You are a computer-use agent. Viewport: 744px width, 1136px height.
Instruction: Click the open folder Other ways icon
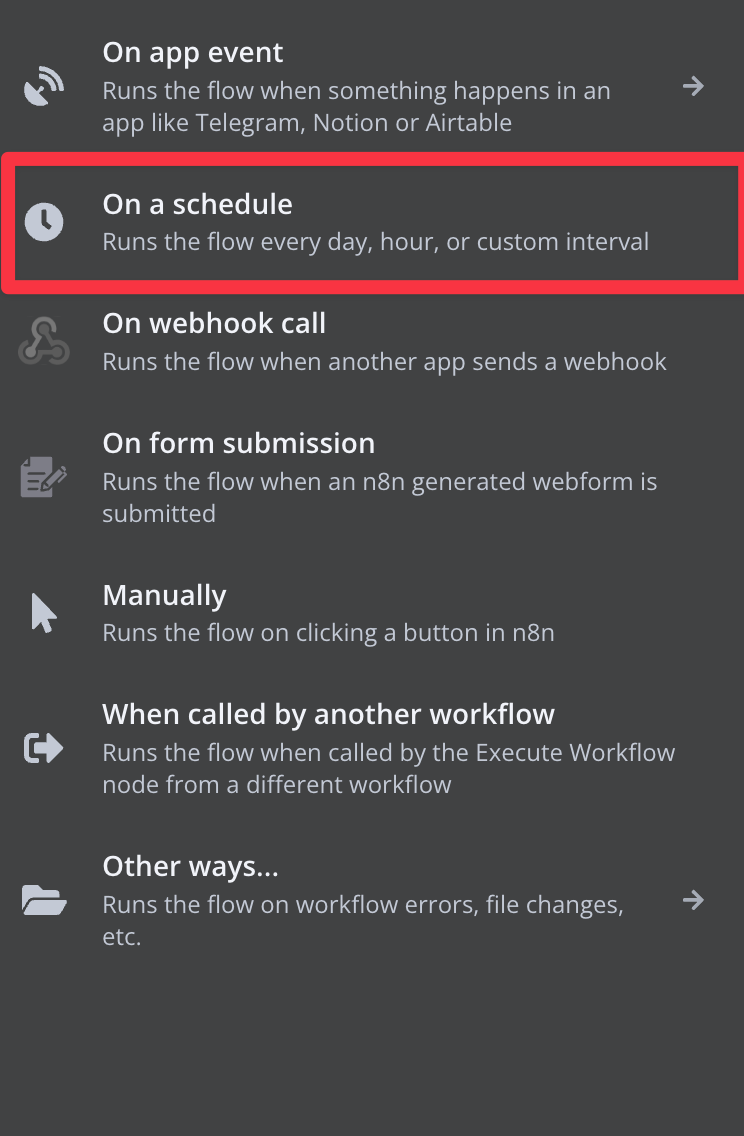(44, 901)
